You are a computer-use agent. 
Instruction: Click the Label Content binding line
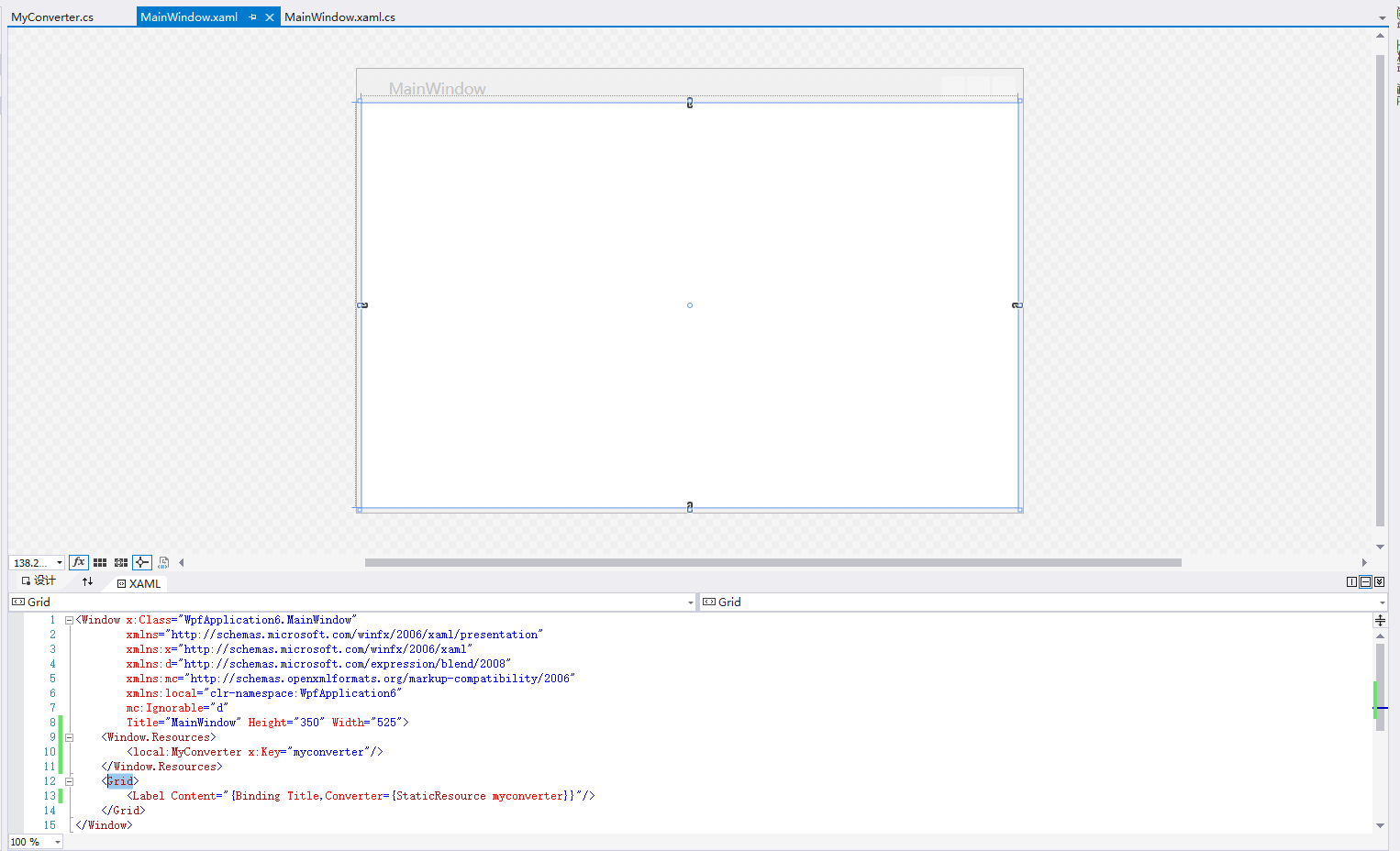point(361,796)
